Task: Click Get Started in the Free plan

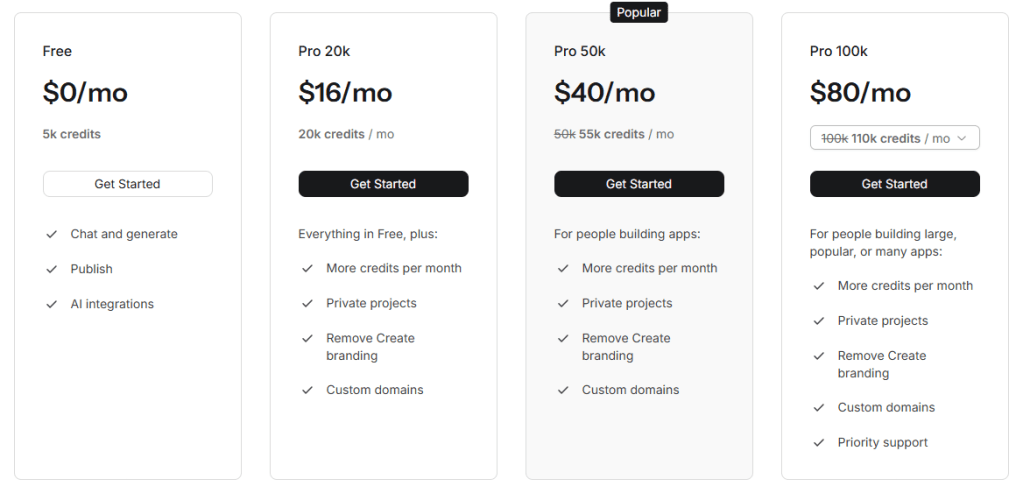Action: tap(127, 184)
